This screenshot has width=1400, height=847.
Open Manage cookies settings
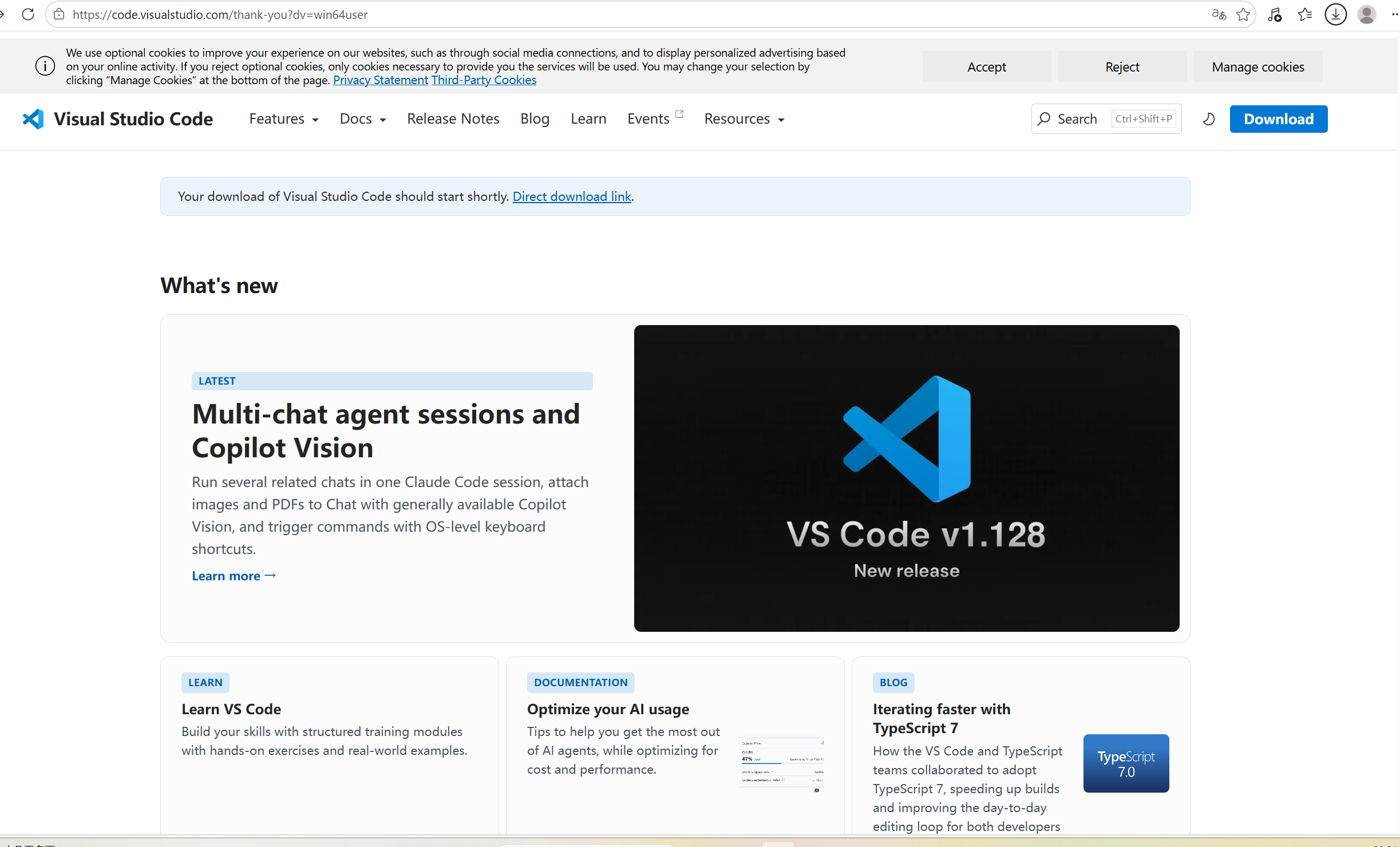(1258, 66)
